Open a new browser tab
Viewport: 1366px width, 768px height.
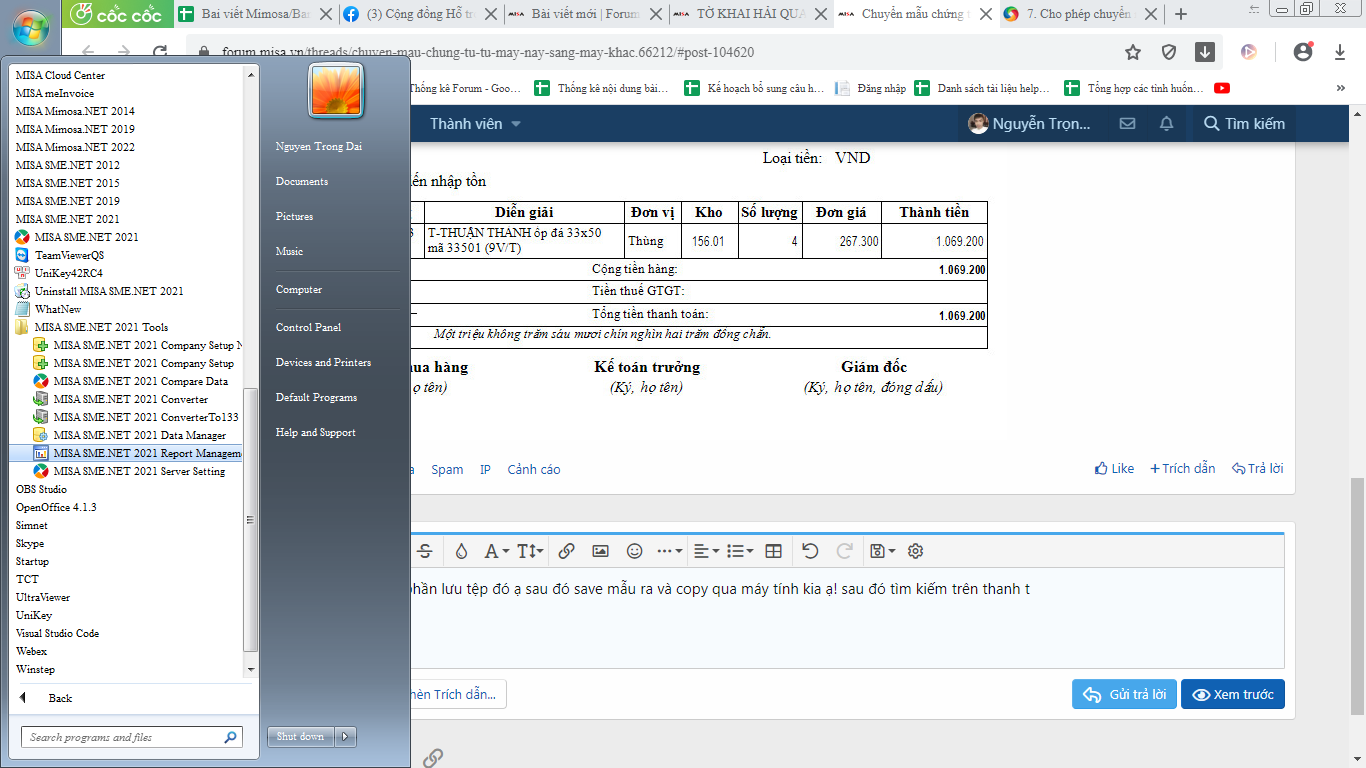pyautogui.click(x=1181, y=14)
